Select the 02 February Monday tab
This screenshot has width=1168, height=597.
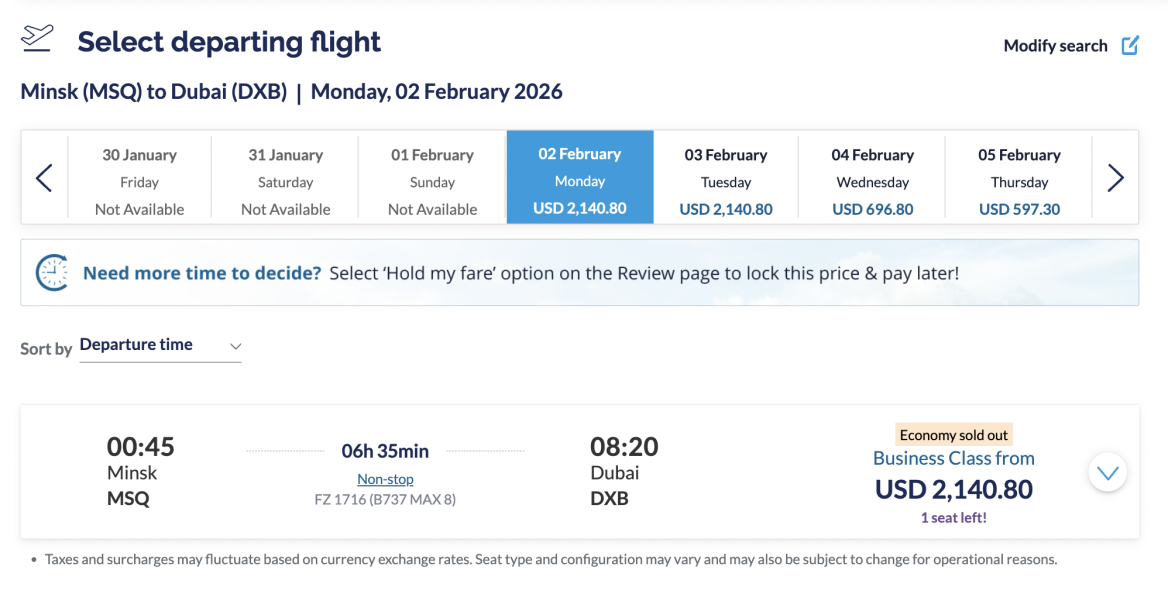(580, 178)
